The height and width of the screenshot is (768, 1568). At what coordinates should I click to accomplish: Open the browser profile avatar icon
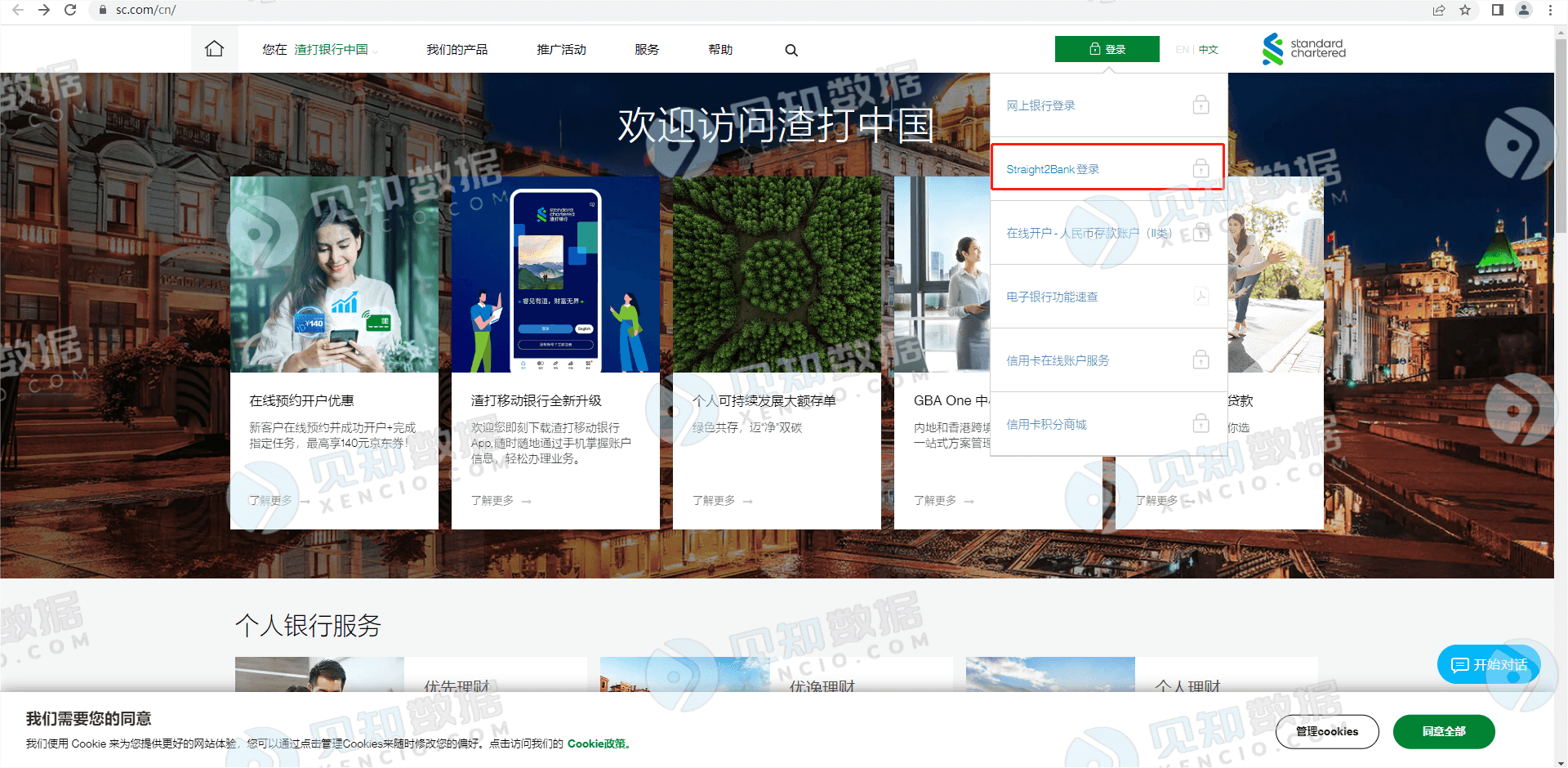coord(1523,10)
